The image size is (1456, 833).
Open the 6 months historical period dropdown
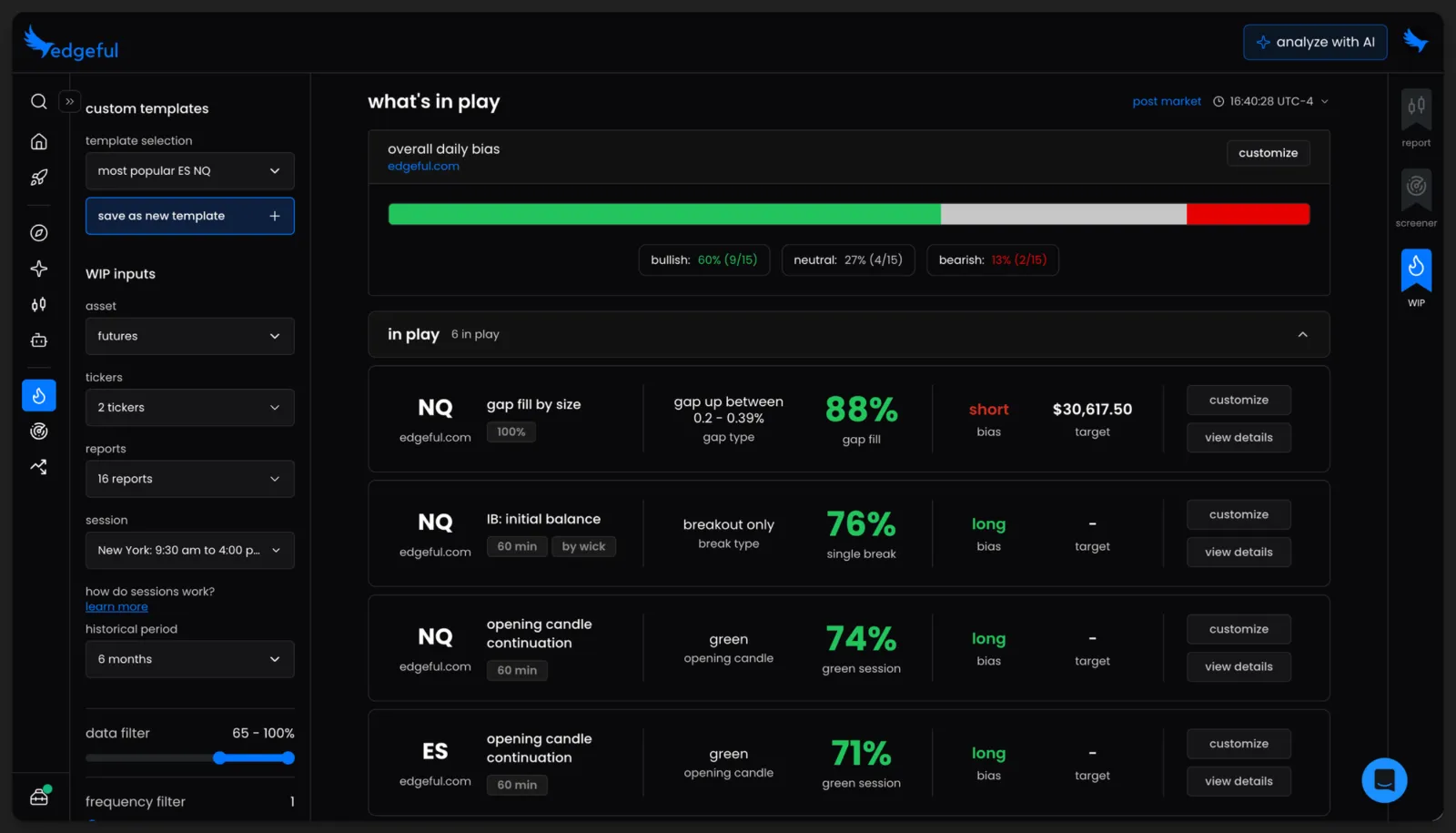click(189, 659)
